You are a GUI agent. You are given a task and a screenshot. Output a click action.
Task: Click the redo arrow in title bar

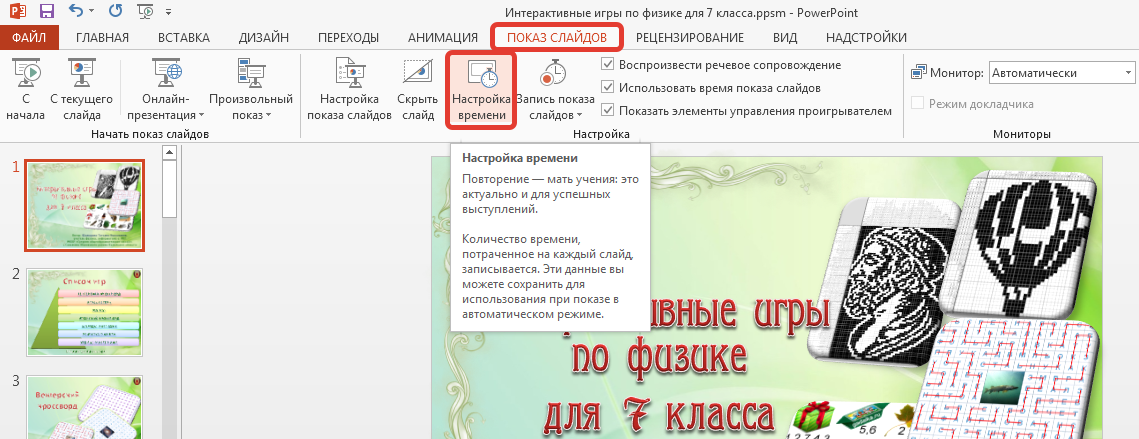(x=114, y=14)
